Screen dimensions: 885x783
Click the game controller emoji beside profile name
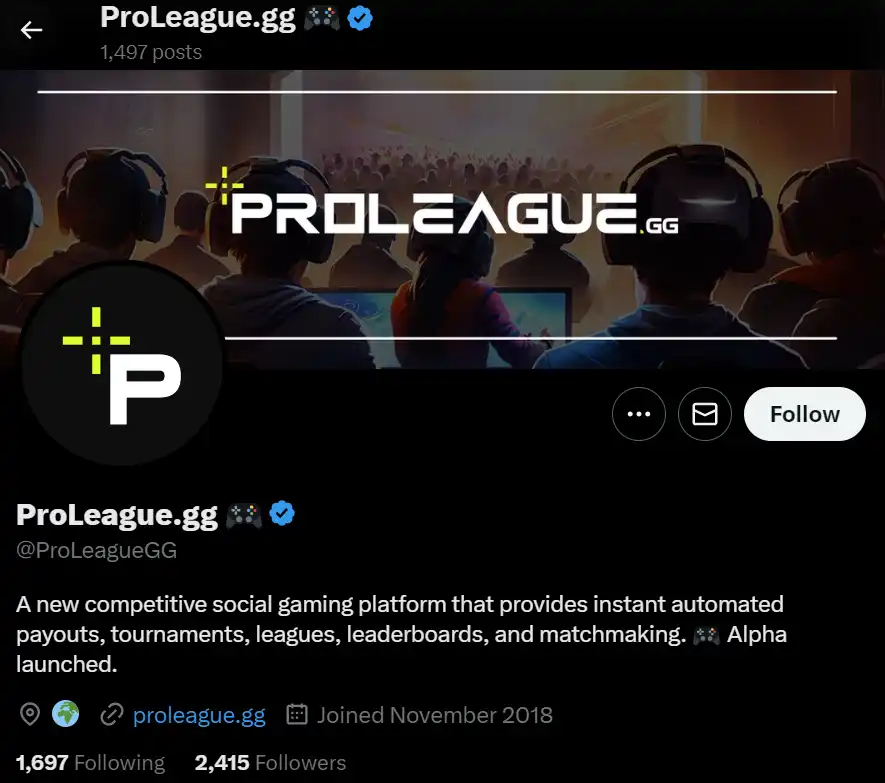[x=244, y=515]
